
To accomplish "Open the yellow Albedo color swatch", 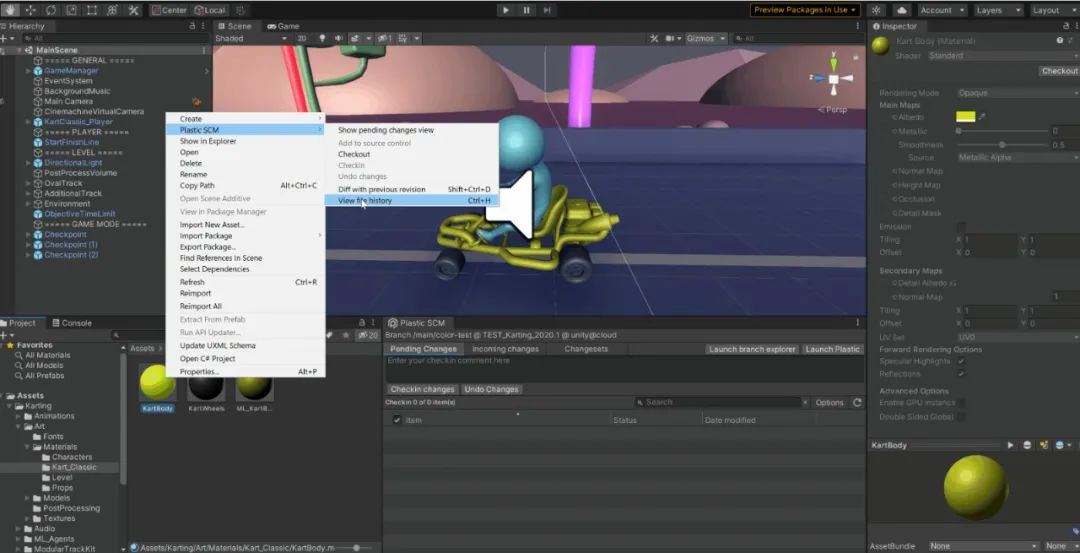I will click(x=965, y=117).
